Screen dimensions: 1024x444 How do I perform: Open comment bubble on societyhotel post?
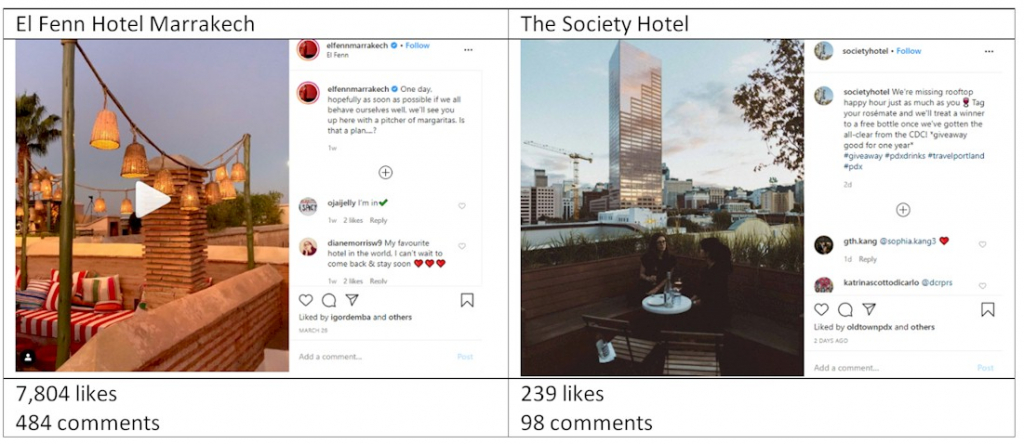pyautogui.click(x=845, y=309)
